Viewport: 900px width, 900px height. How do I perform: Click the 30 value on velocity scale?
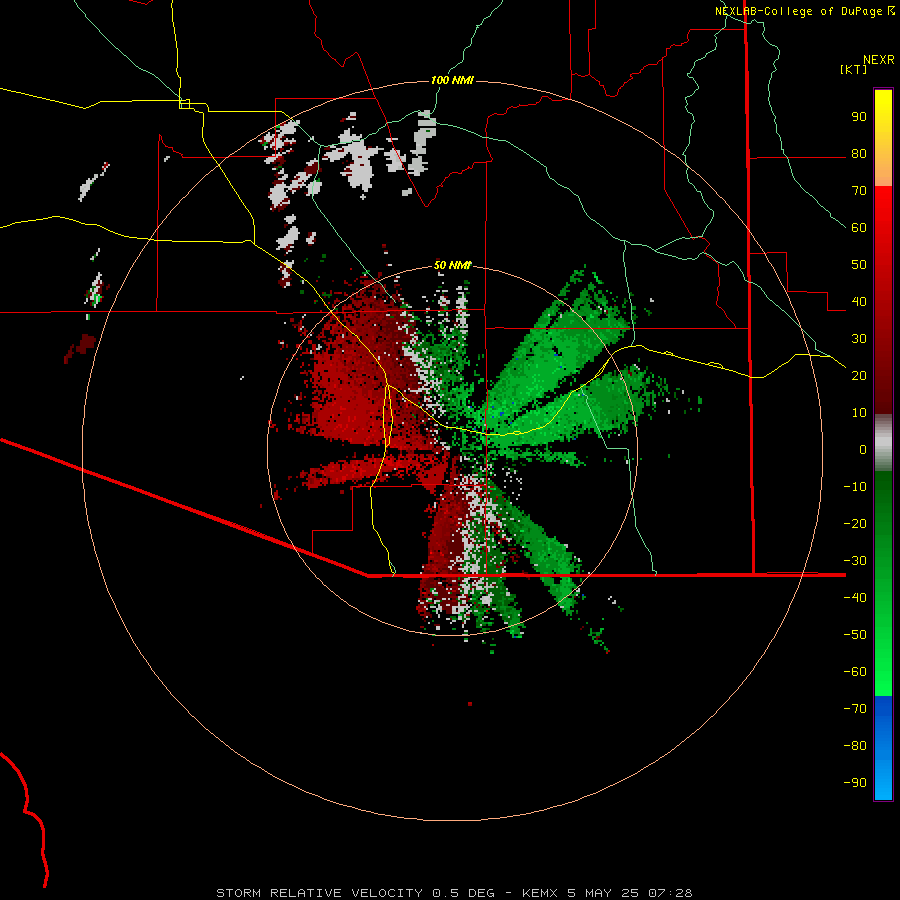(x=859, y=339)
